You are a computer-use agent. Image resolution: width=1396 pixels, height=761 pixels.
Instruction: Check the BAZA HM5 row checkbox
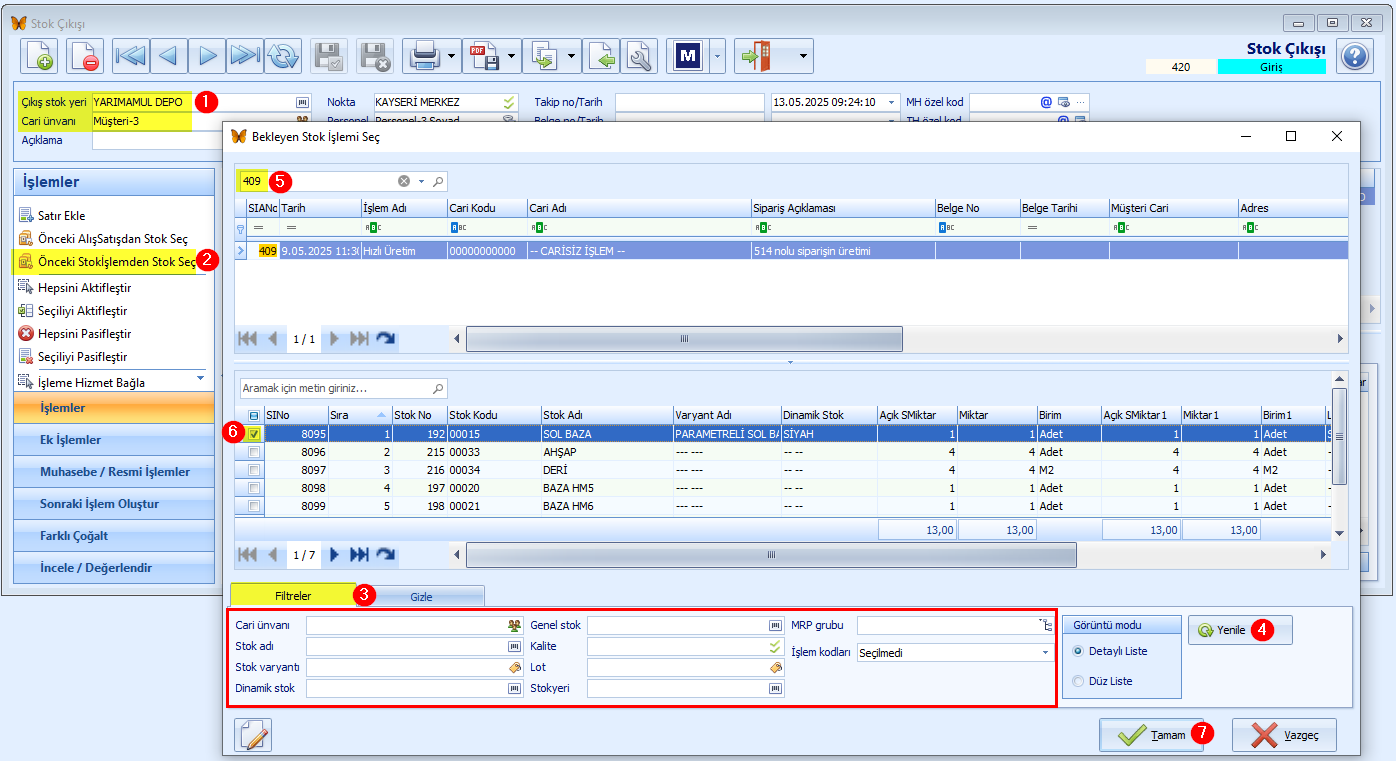click(x=254, y=488)
